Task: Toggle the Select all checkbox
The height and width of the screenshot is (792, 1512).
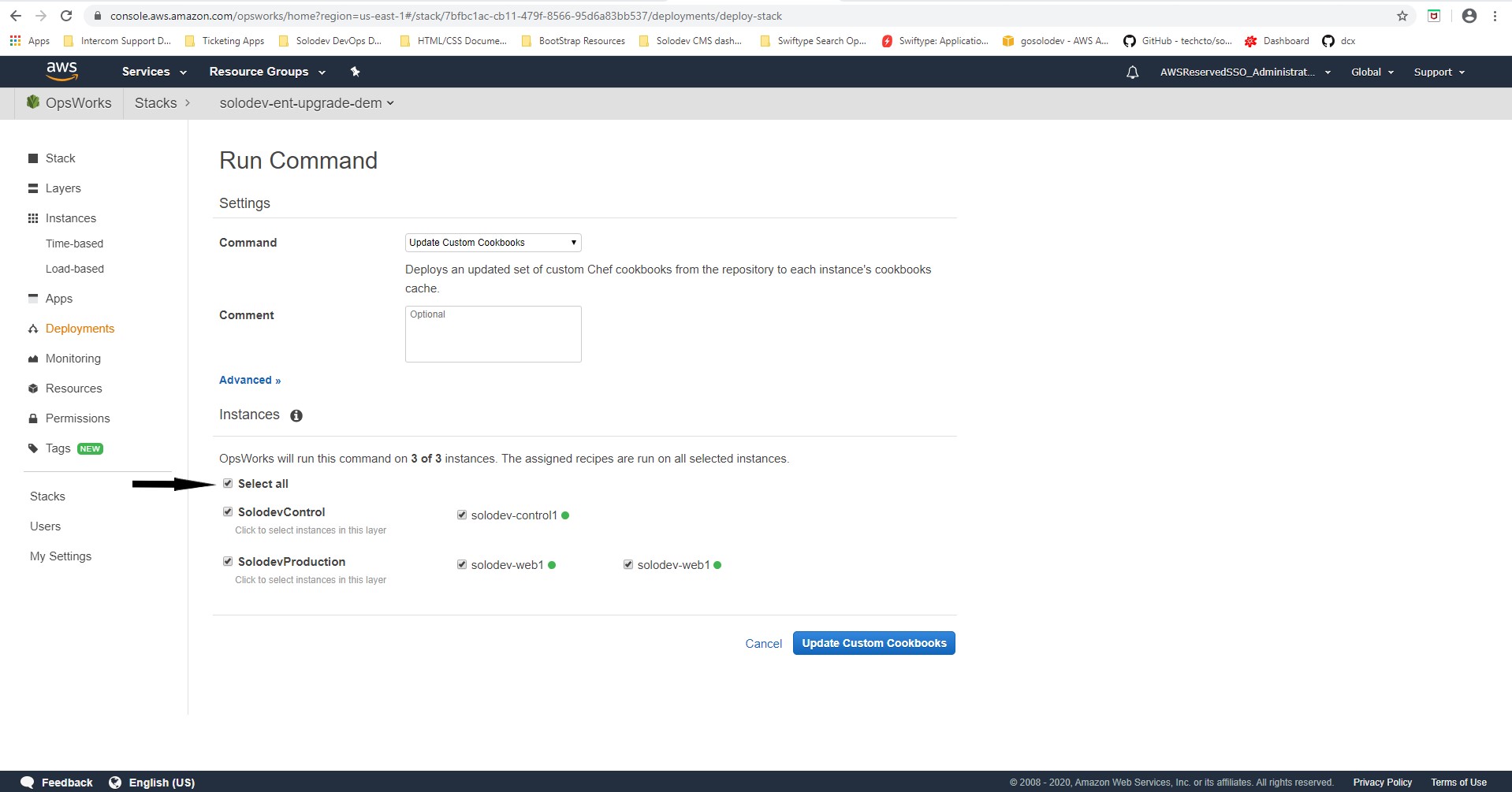Action: tap(228, 483)
